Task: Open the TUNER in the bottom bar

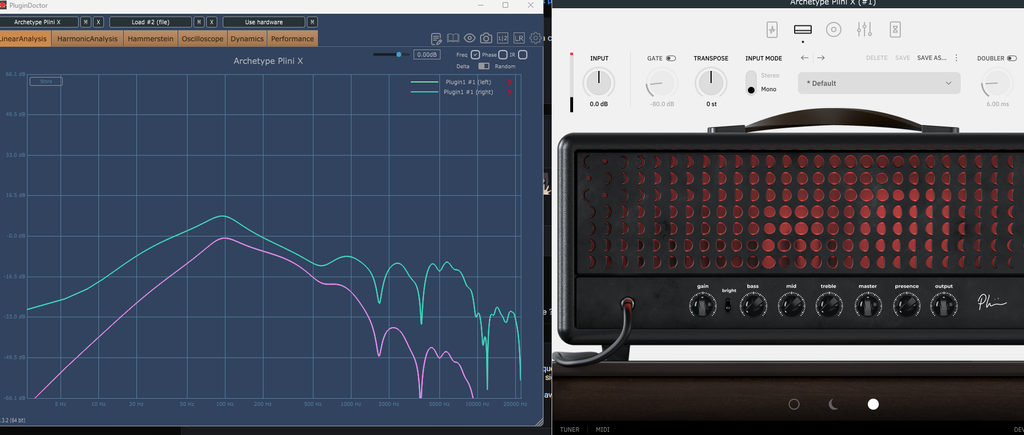Action: click(569, 429)
